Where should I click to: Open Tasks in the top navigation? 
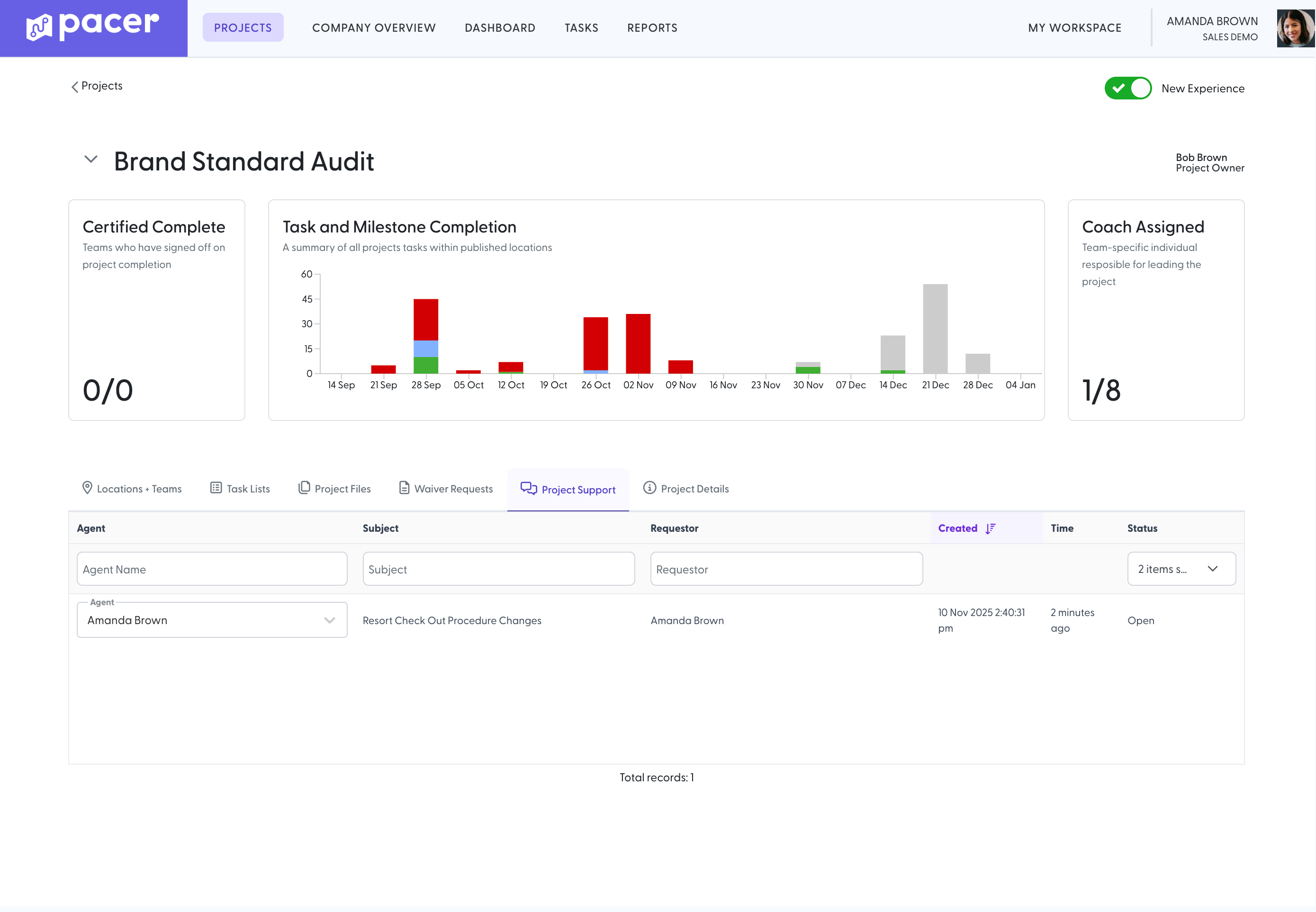point(581,27)
